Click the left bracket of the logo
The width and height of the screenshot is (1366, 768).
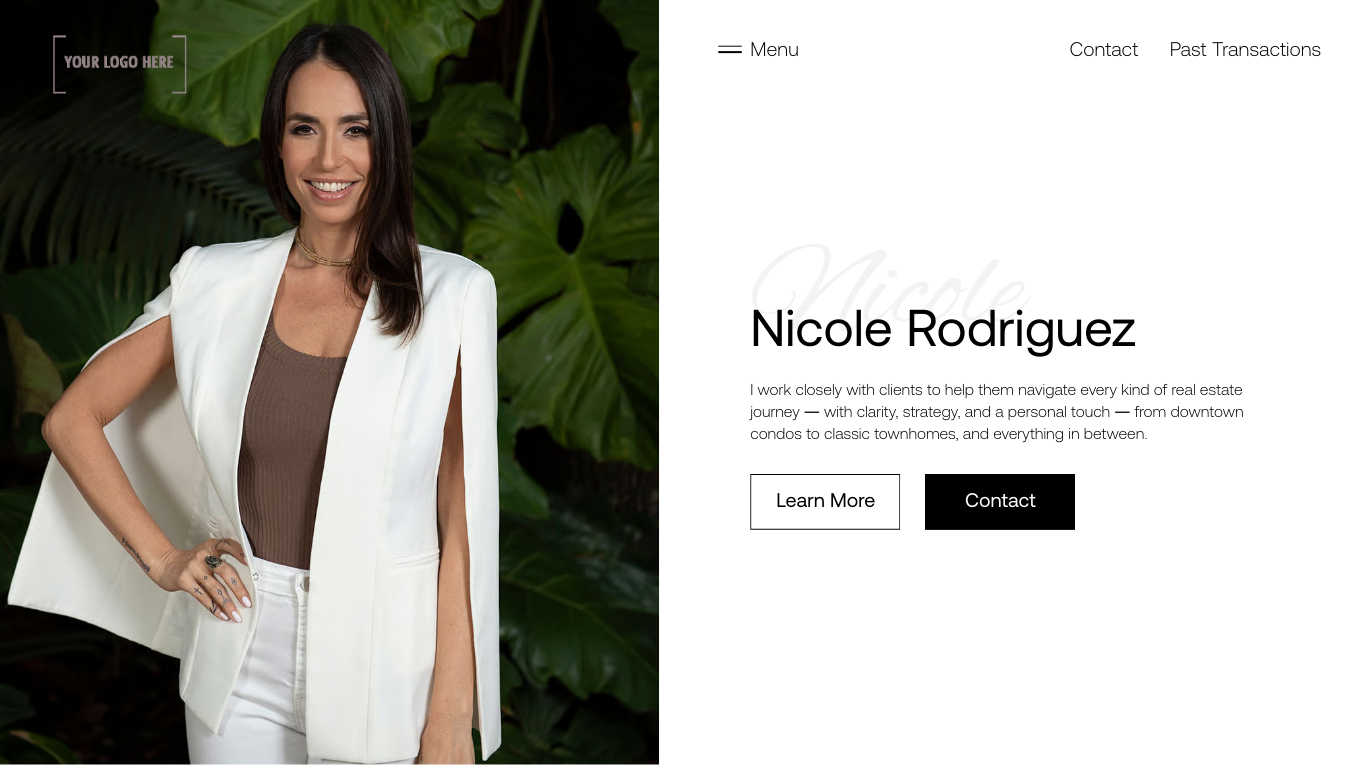[x=58, y=64]
